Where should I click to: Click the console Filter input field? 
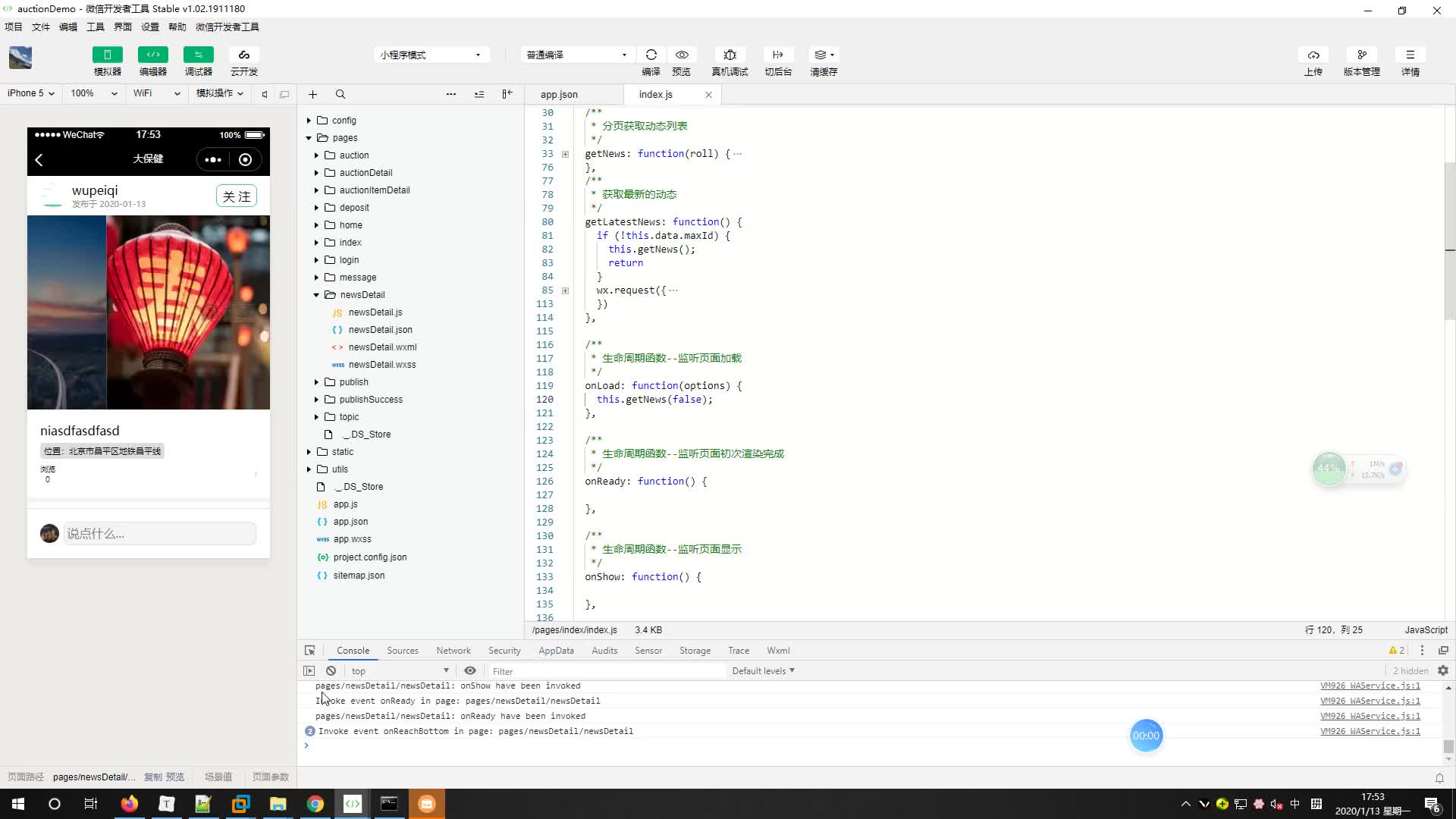click(607, 671)
